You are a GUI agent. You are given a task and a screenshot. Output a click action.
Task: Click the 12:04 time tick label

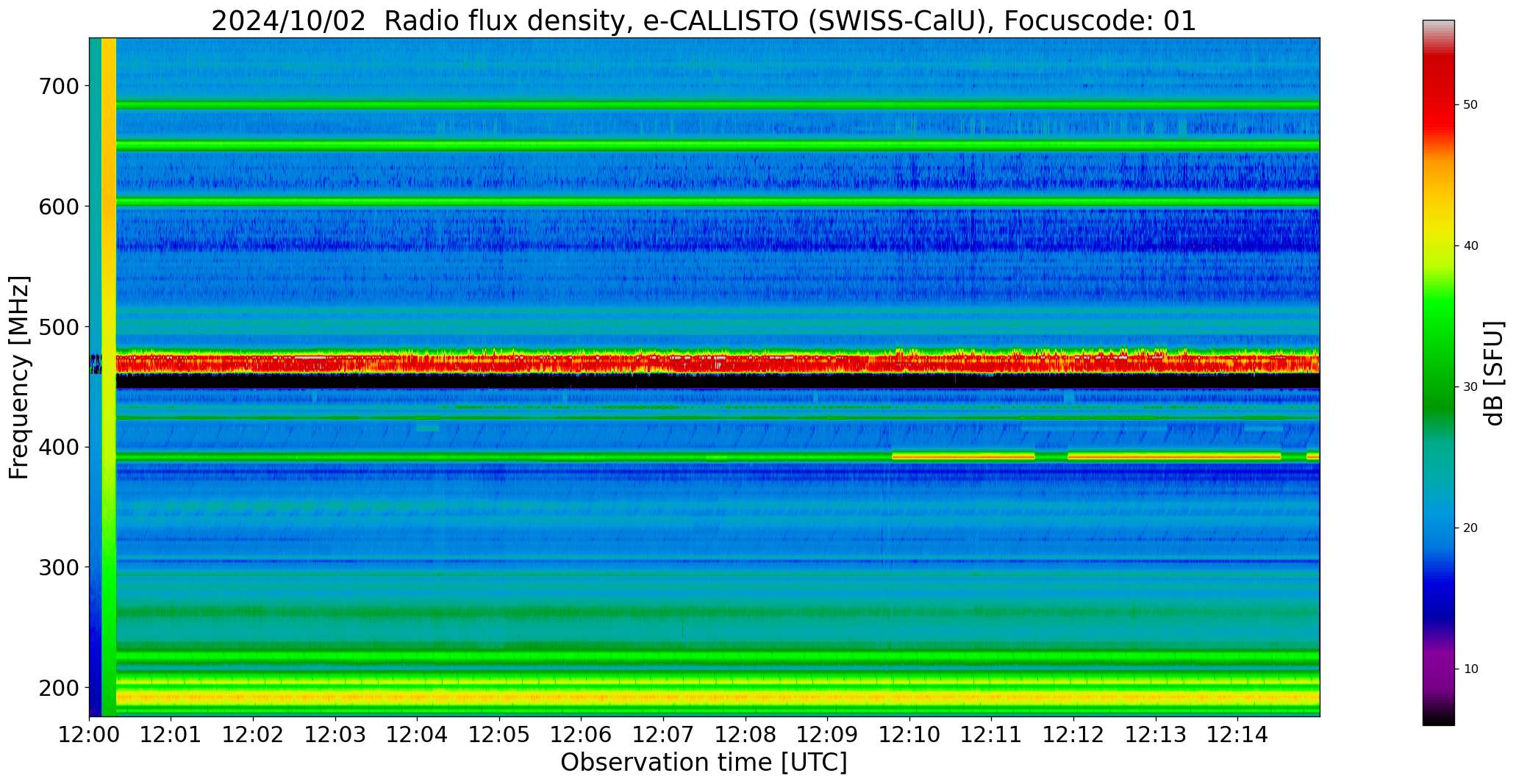click(x=418, y=735)
